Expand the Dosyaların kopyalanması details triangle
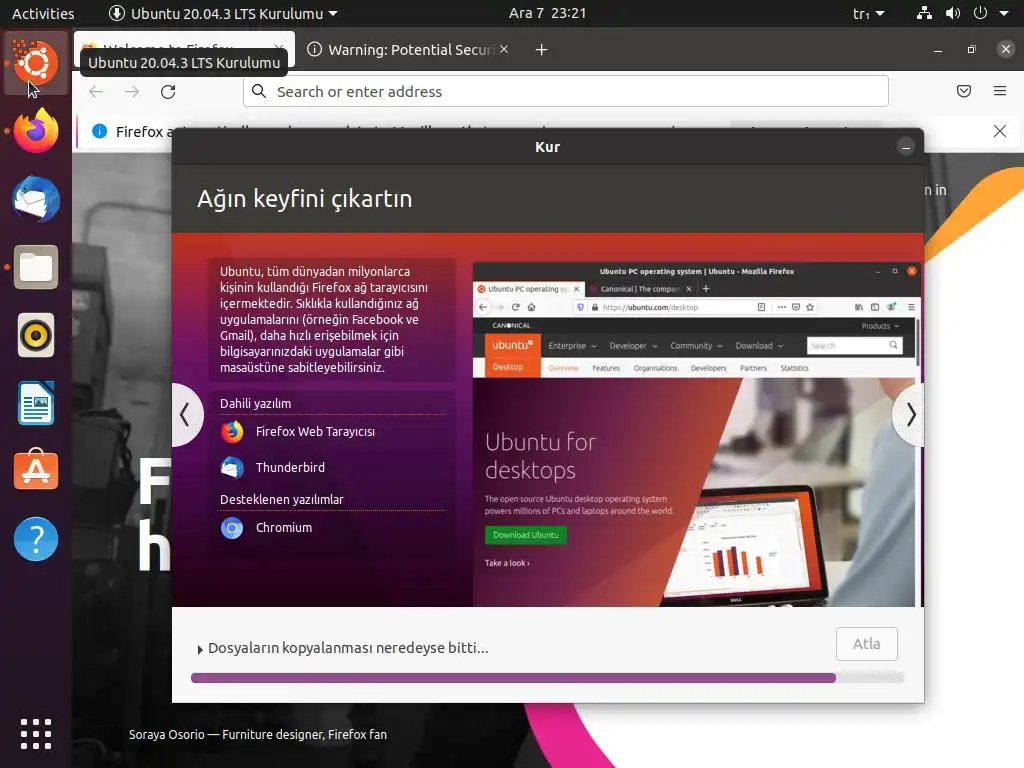This screenshot has width=1024, height=768. point(200,650)
